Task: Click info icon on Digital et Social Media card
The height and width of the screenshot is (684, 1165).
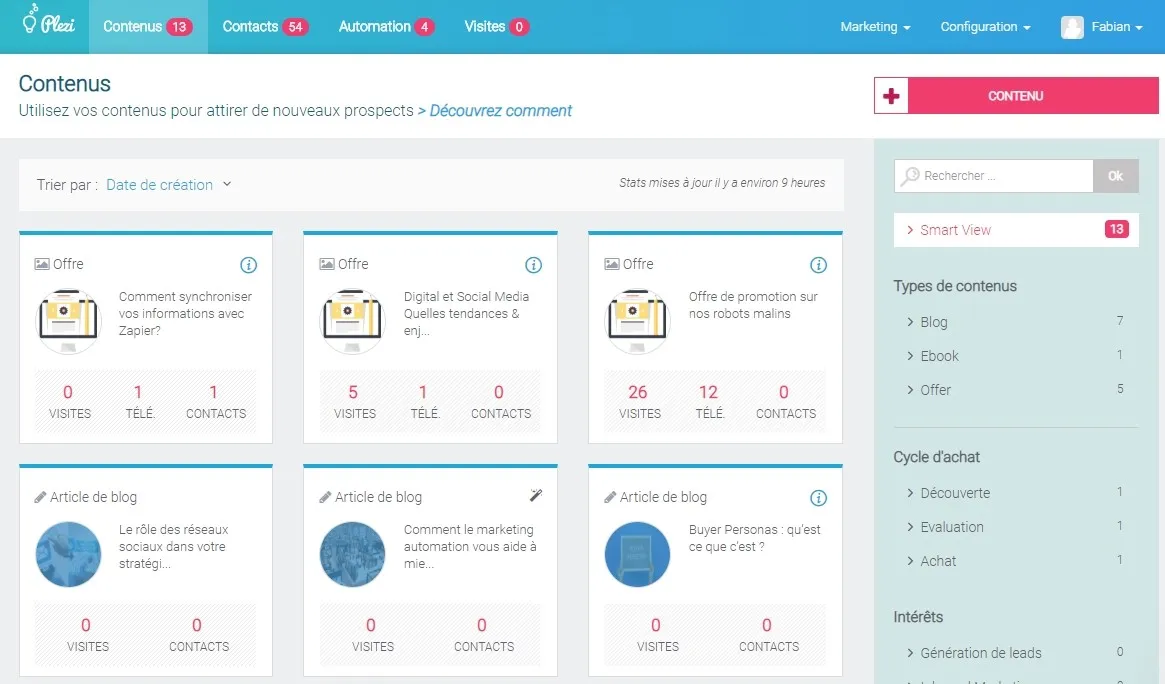Action: coord(534,265)
